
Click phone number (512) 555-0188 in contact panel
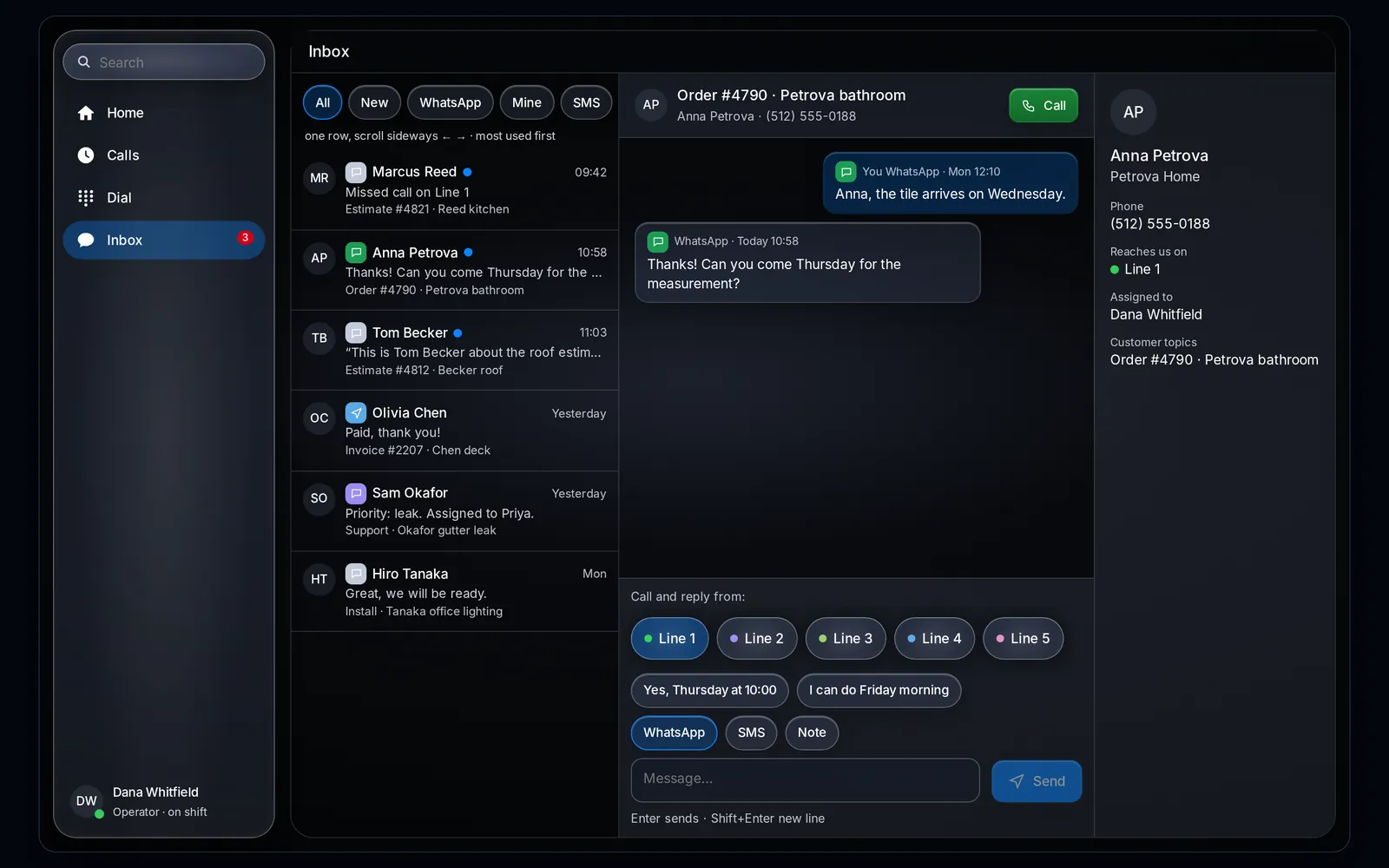pos(1160,224)
